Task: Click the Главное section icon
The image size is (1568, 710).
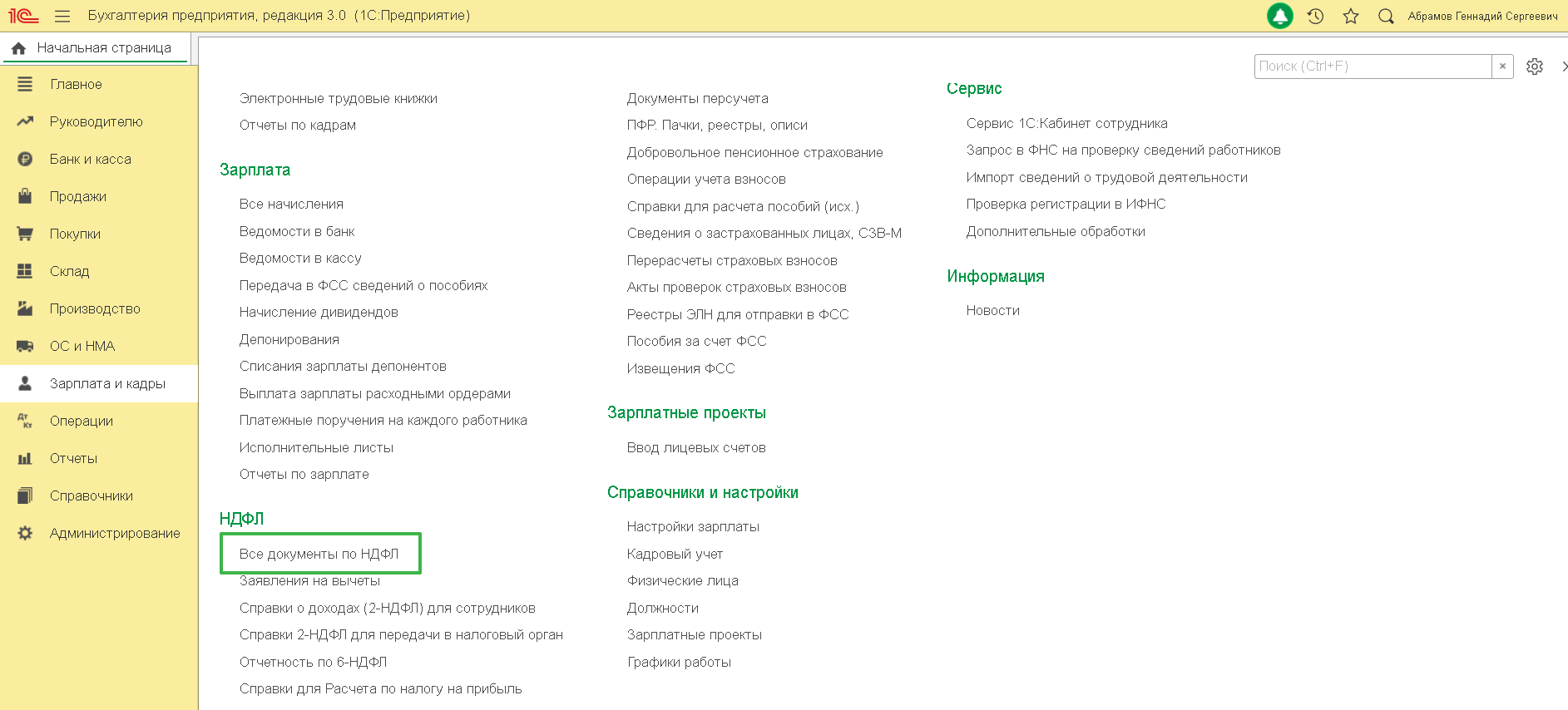Action: 25,84
